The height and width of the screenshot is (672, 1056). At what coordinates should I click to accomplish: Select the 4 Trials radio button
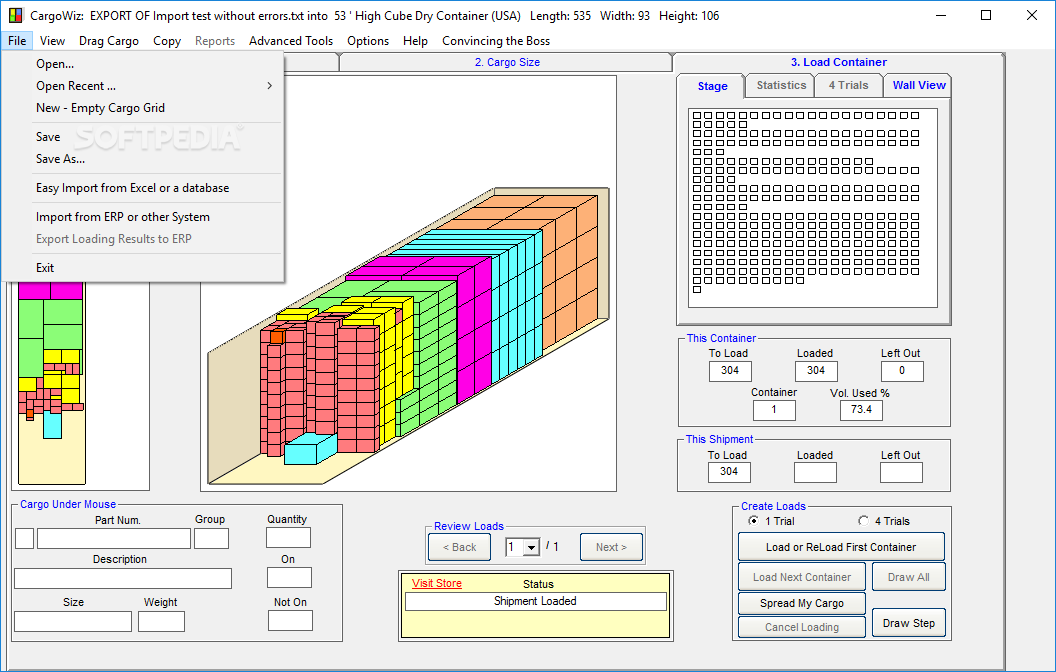click(x=863, y=520)
